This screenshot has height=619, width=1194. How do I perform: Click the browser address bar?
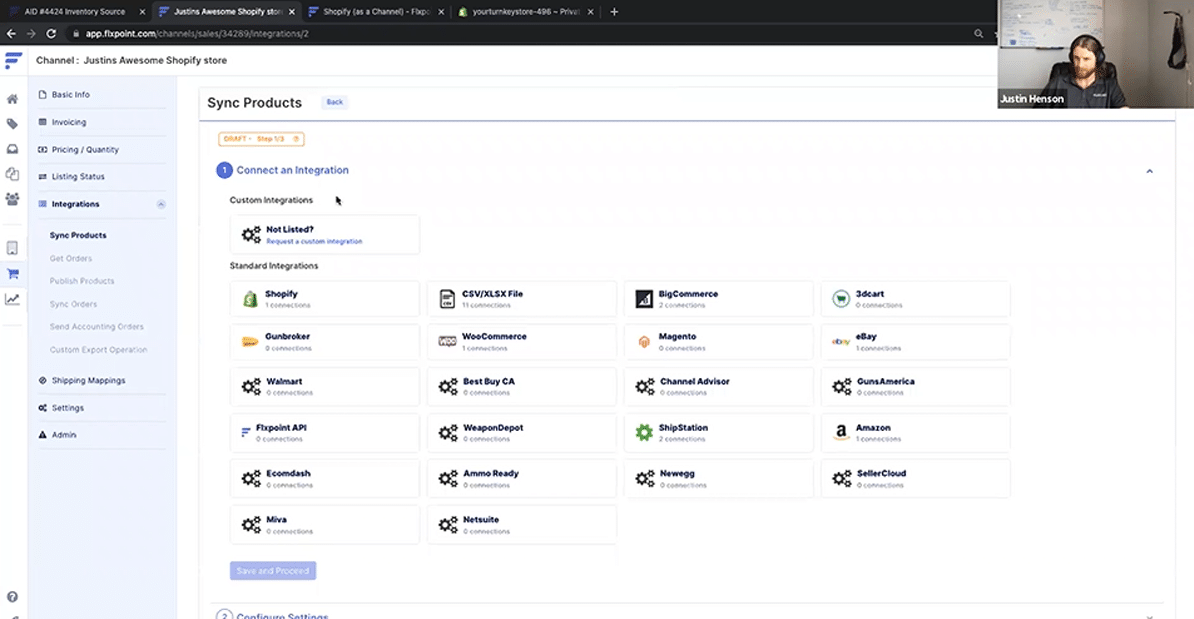point(518,34)
